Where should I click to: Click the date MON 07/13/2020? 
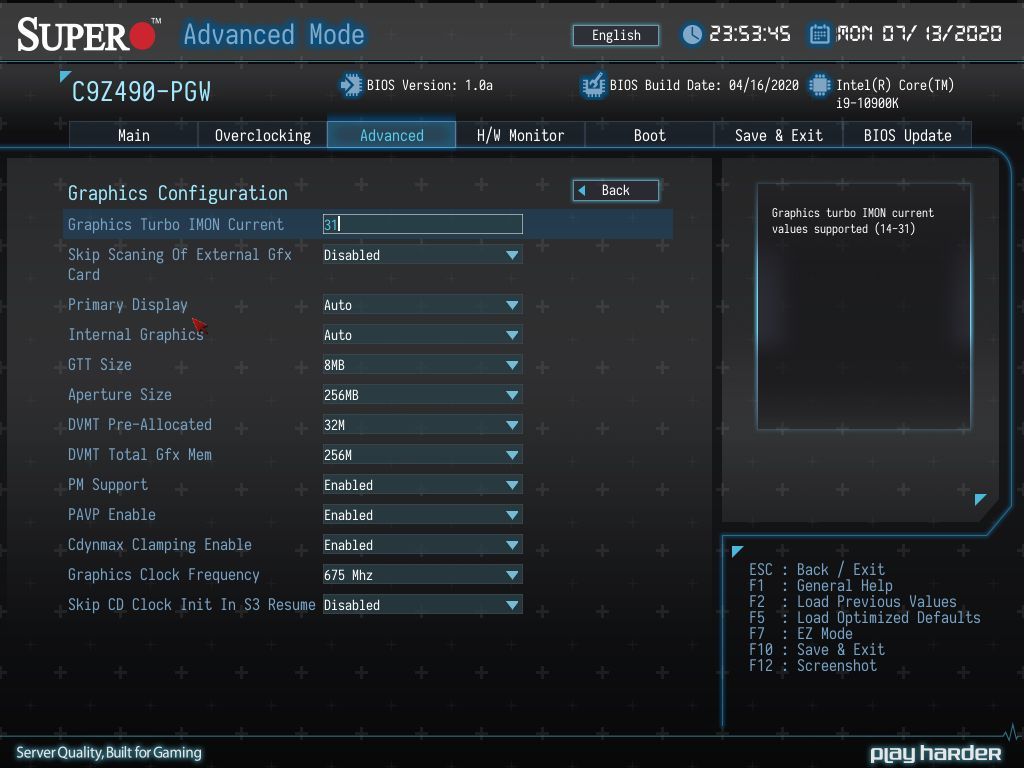coord(919,34)
